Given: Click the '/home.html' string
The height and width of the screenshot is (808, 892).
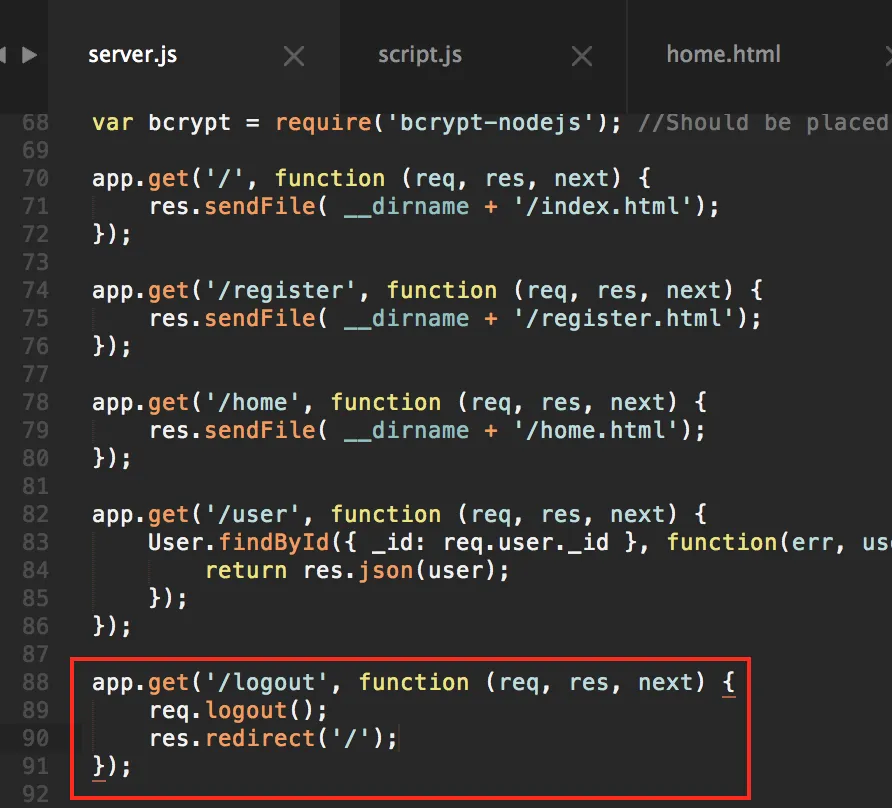Looking at the screenshot, I should (x=597, y=431).
